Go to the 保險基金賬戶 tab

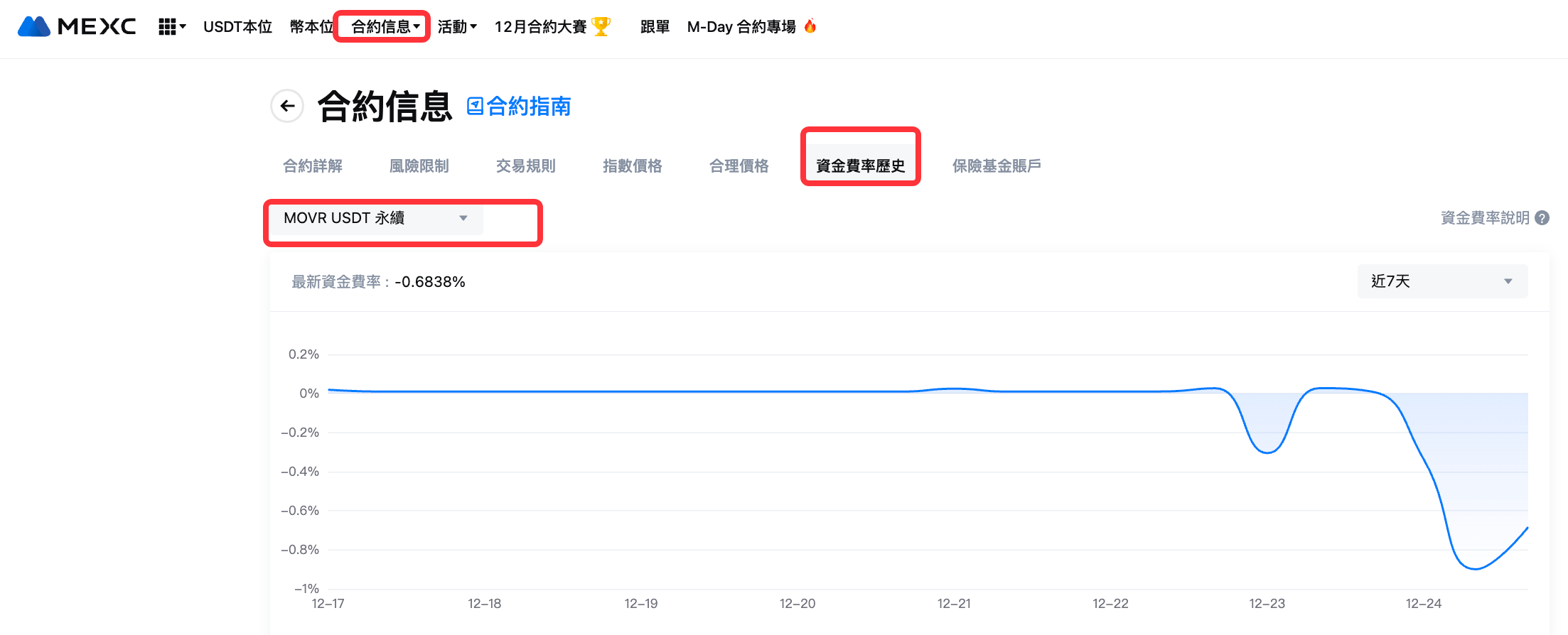tap(997, 166)
